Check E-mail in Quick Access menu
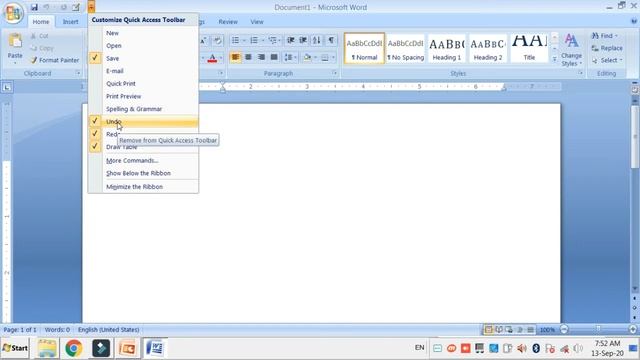 click(x=143, y=71)
